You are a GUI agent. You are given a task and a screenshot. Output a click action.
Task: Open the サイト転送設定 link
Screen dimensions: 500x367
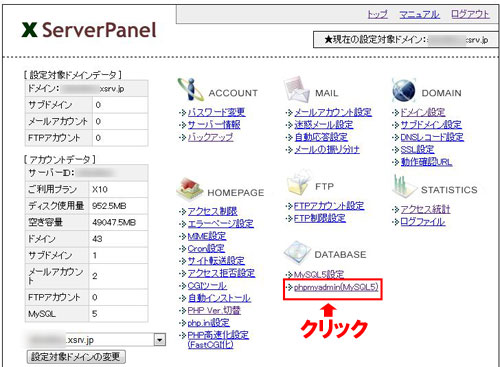click(x=216, y=261)
